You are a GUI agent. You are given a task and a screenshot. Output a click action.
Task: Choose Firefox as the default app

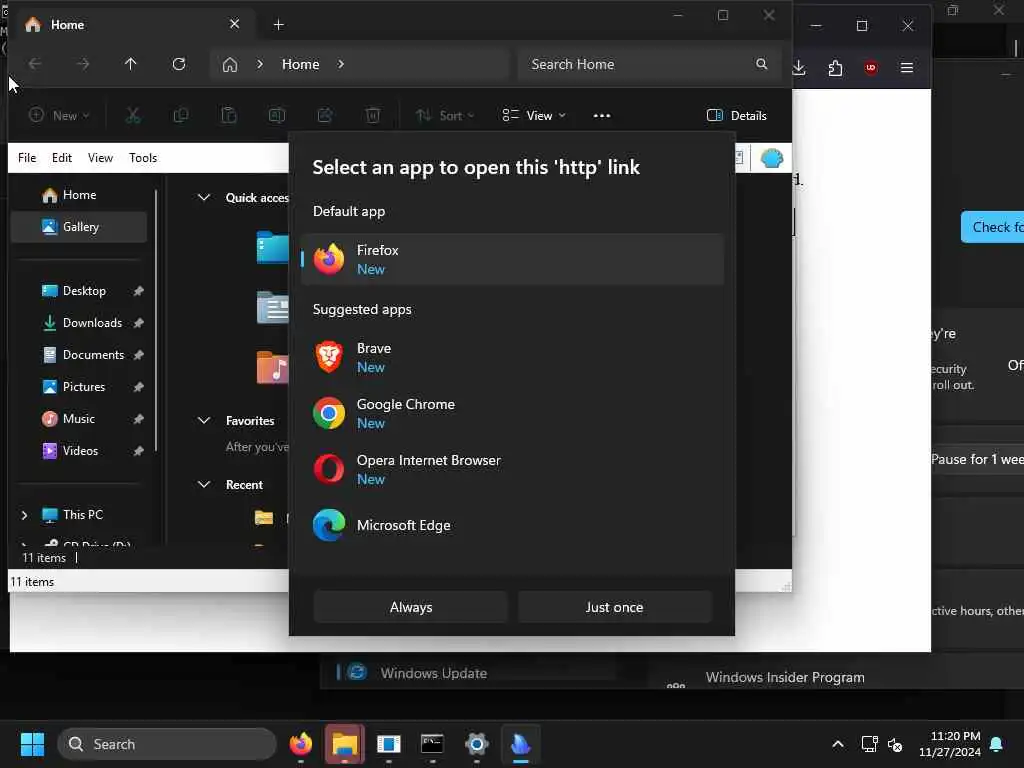coord(512,259)
